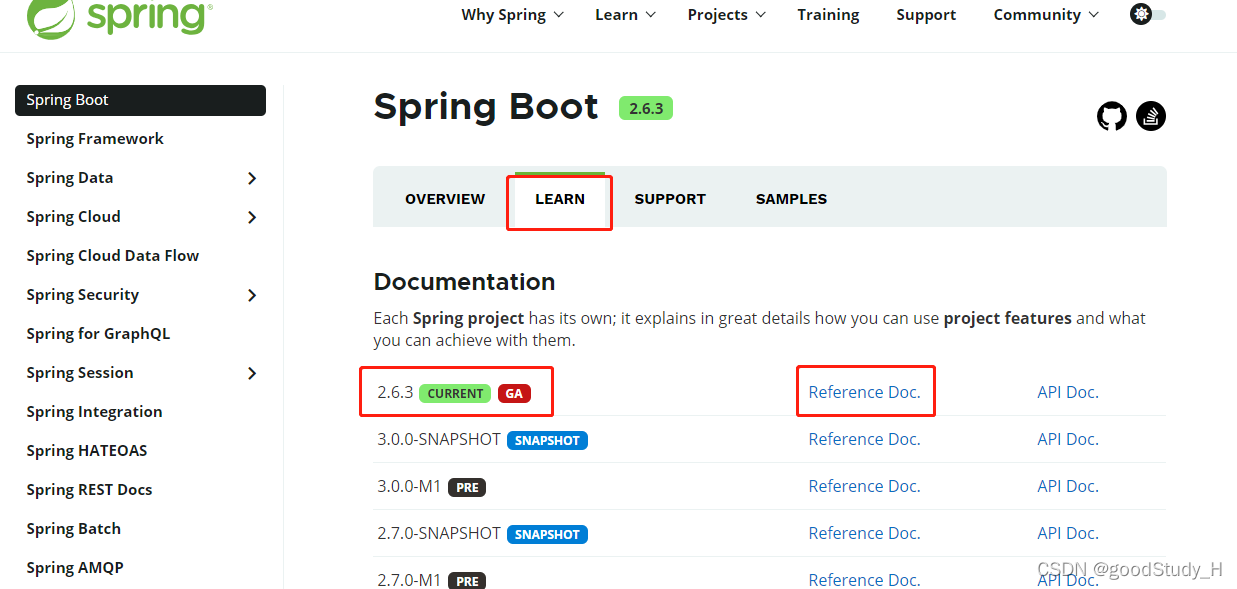The width and height of the screenshot is (1237, 589).
Task: Open the Learn dropdown in top navigation
Action: coord(625,15)
